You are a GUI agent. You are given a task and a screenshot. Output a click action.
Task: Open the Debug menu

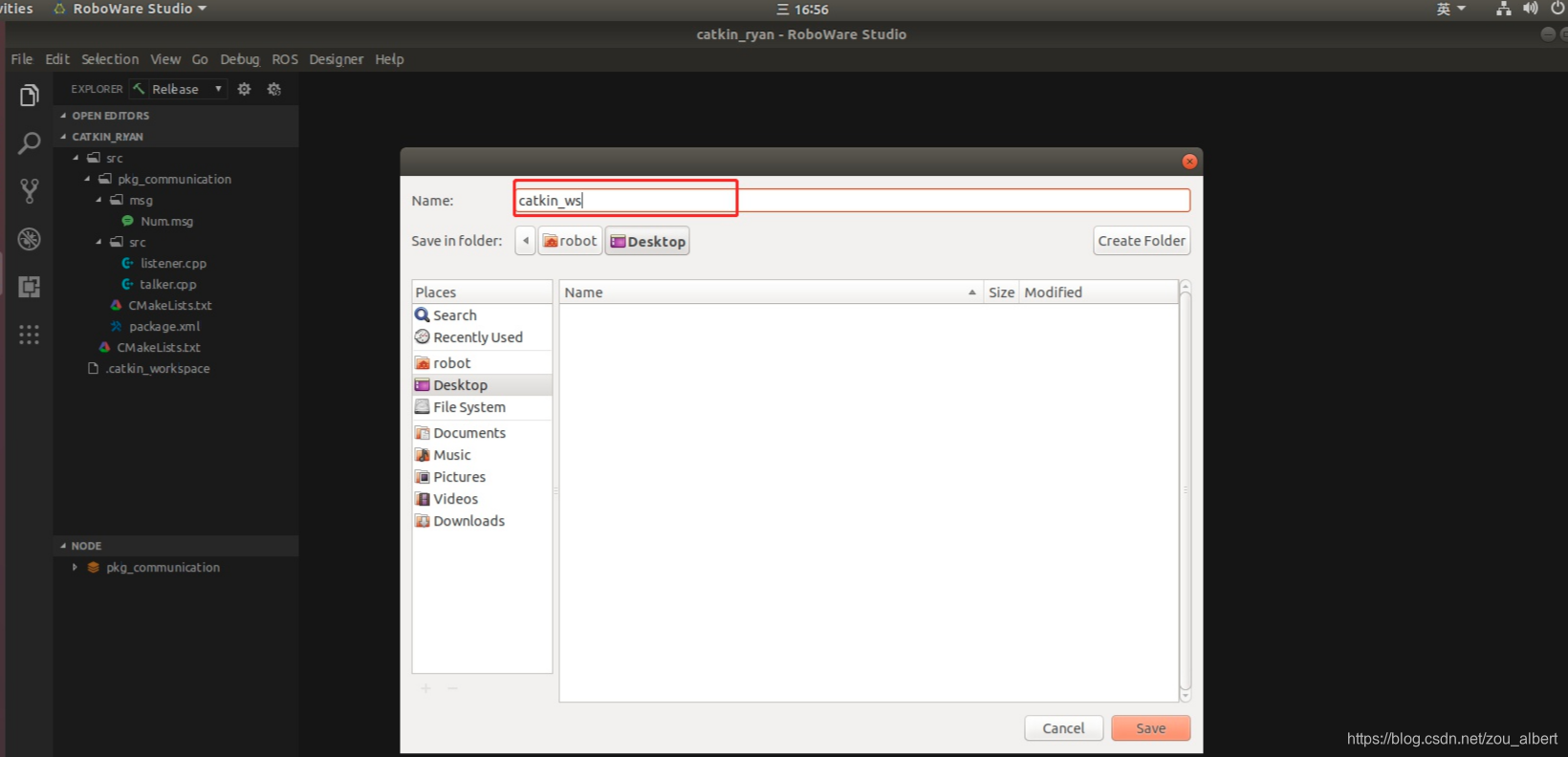point(240,59)
